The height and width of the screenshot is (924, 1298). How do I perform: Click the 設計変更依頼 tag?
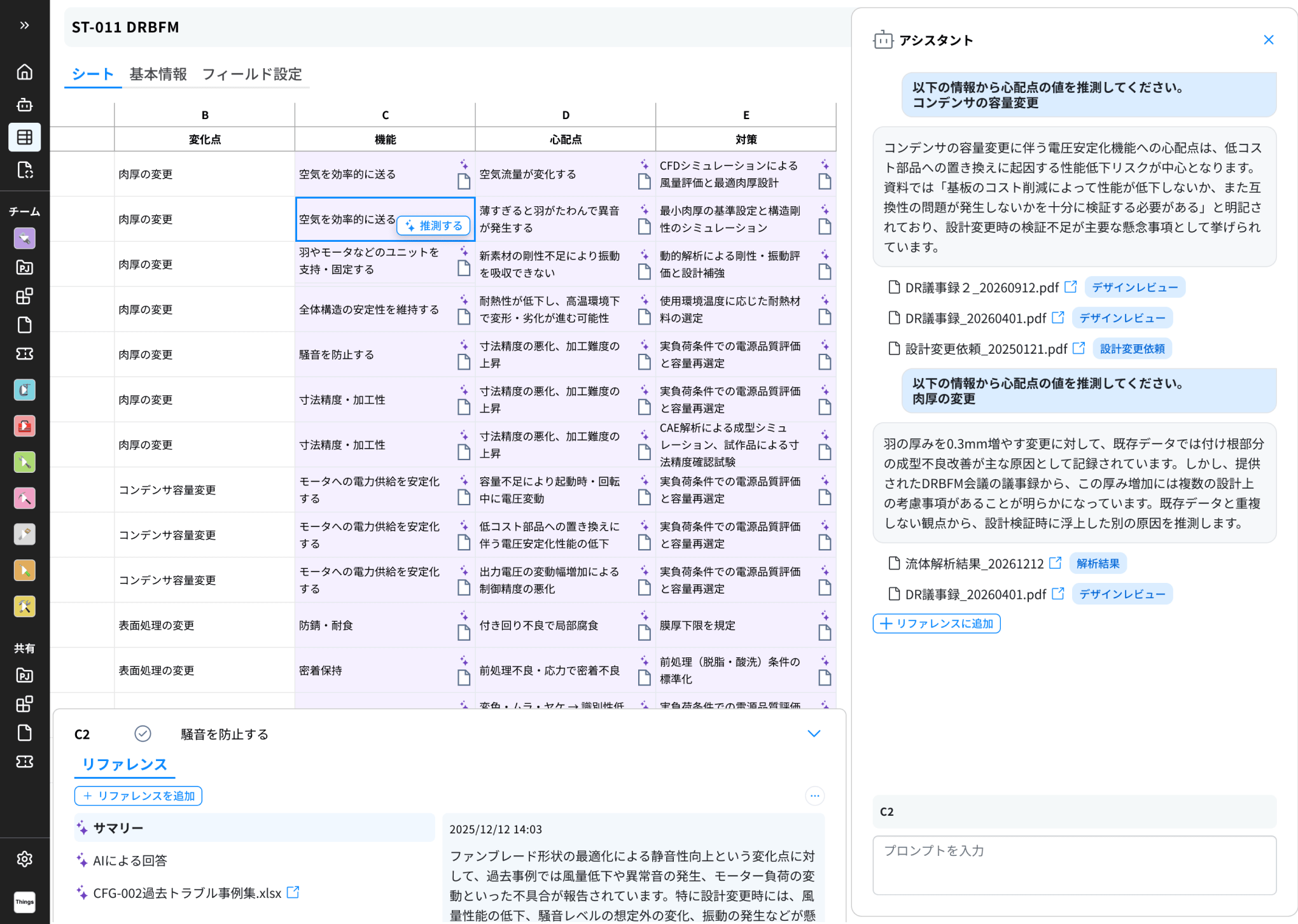click(1133, 349)
